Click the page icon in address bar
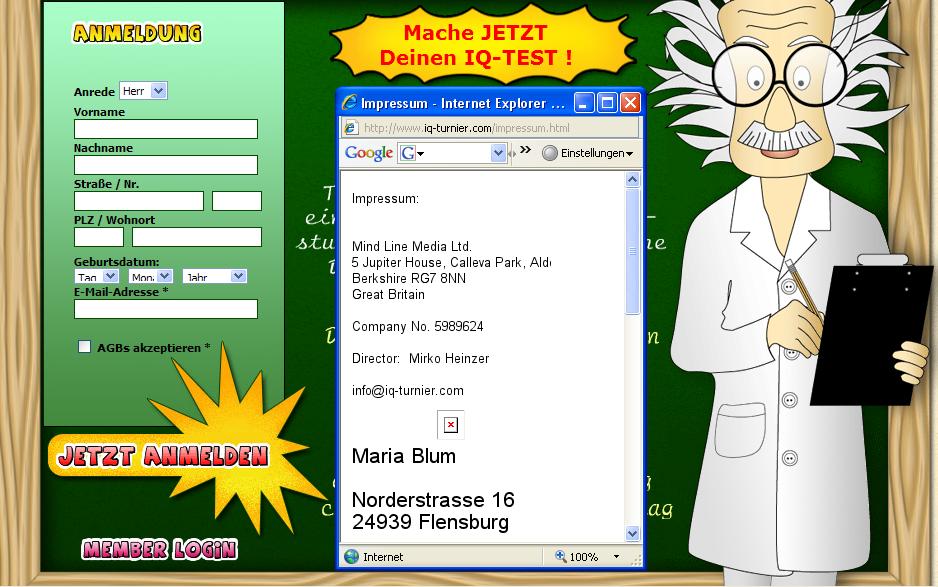 pos(351,128)
